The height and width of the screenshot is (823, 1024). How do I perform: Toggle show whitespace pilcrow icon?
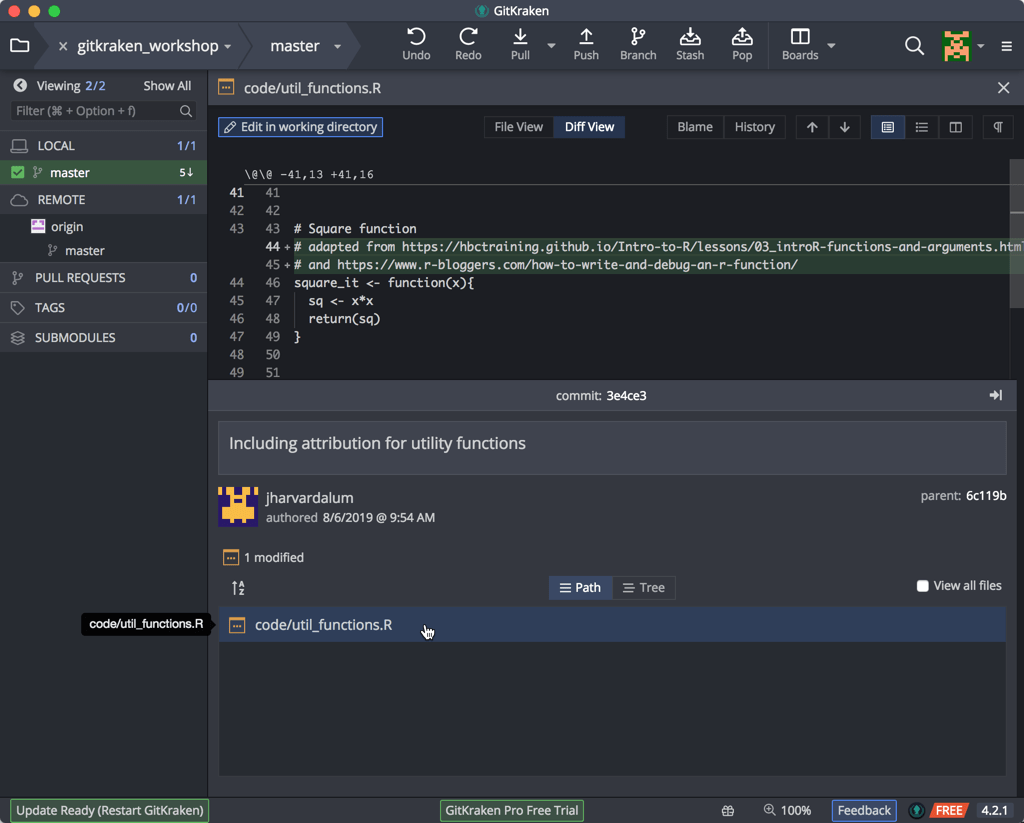998,127
